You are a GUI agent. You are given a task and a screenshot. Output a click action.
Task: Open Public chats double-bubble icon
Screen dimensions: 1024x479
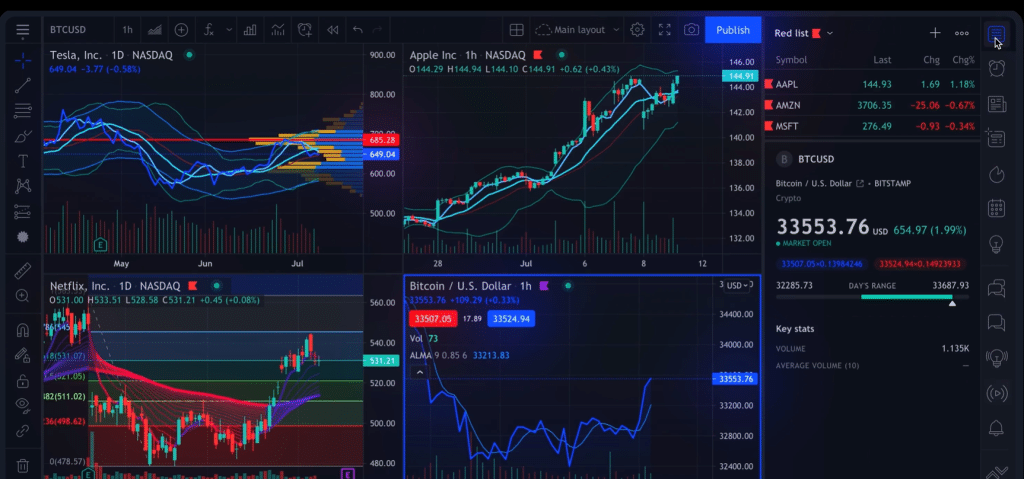click(996, 288)
